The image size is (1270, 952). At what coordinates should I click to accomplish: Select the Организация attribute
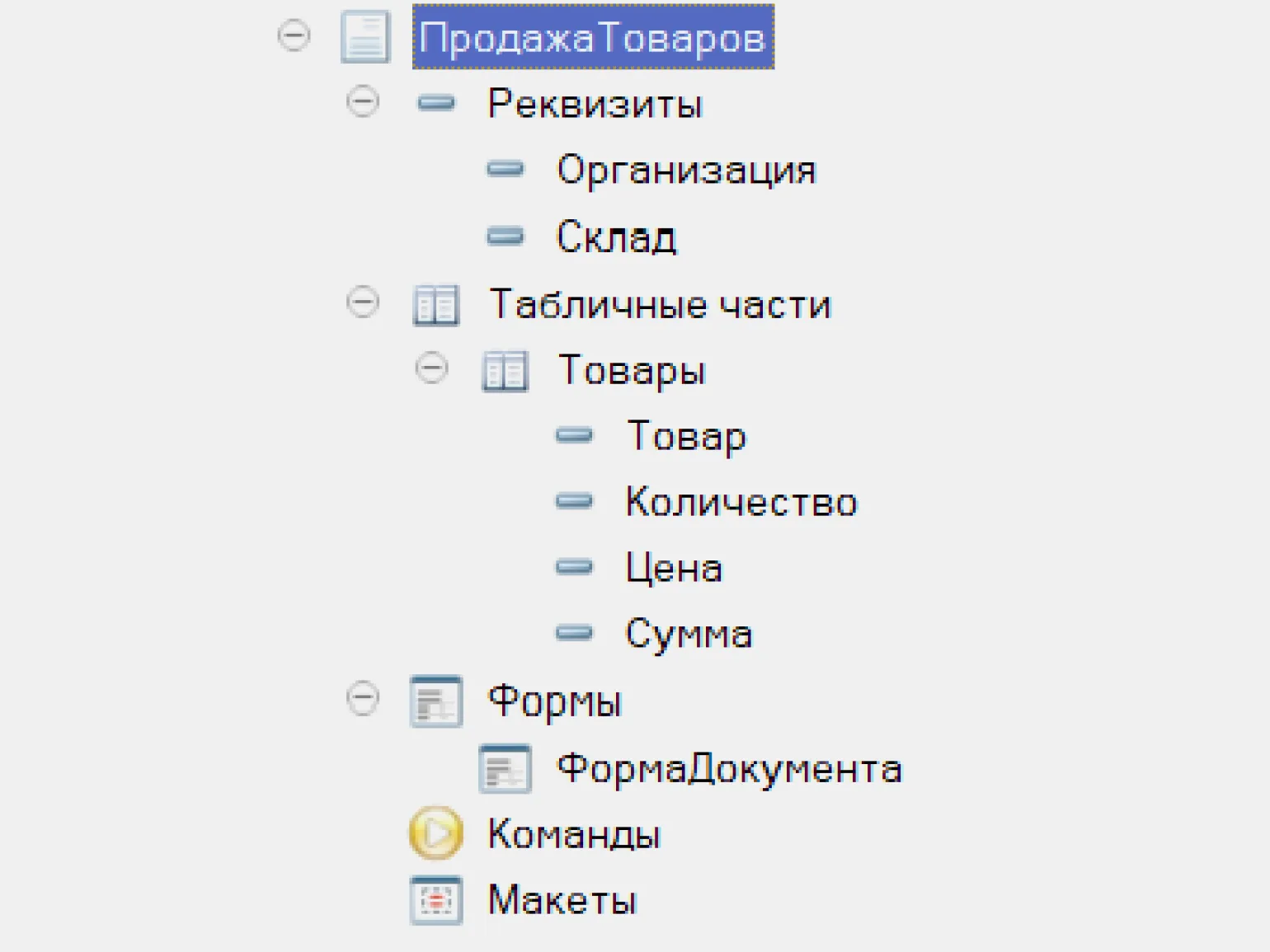(686, 170)
